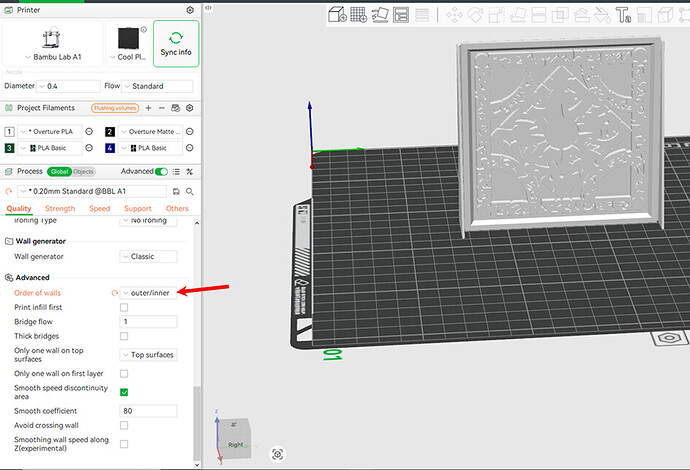
Task: Toggle the Advanced mode switch
Action: pyautogui.click(x=161, y=172)
